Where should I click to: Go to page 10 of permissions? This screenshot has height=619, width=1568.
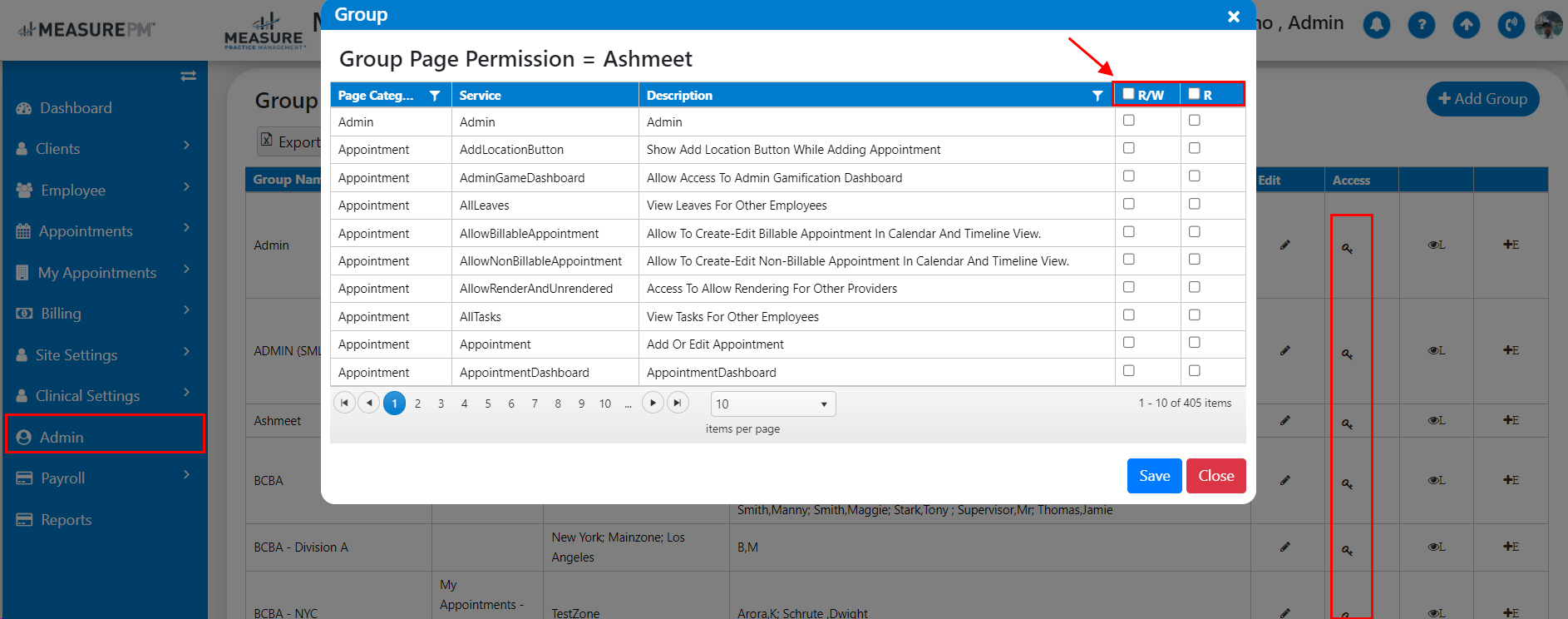[x=605, y=404]
